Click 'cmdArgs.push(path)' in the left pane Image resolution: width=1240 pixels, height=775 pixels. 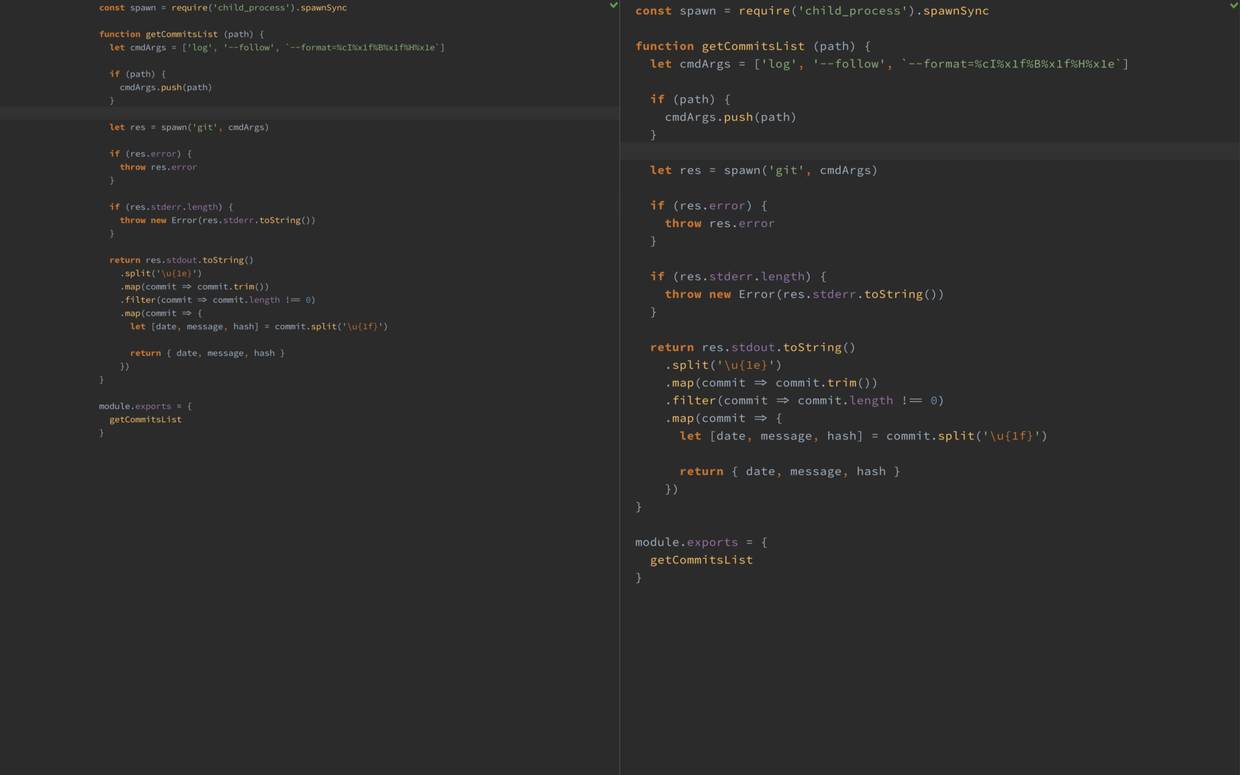tap(166, 87)
